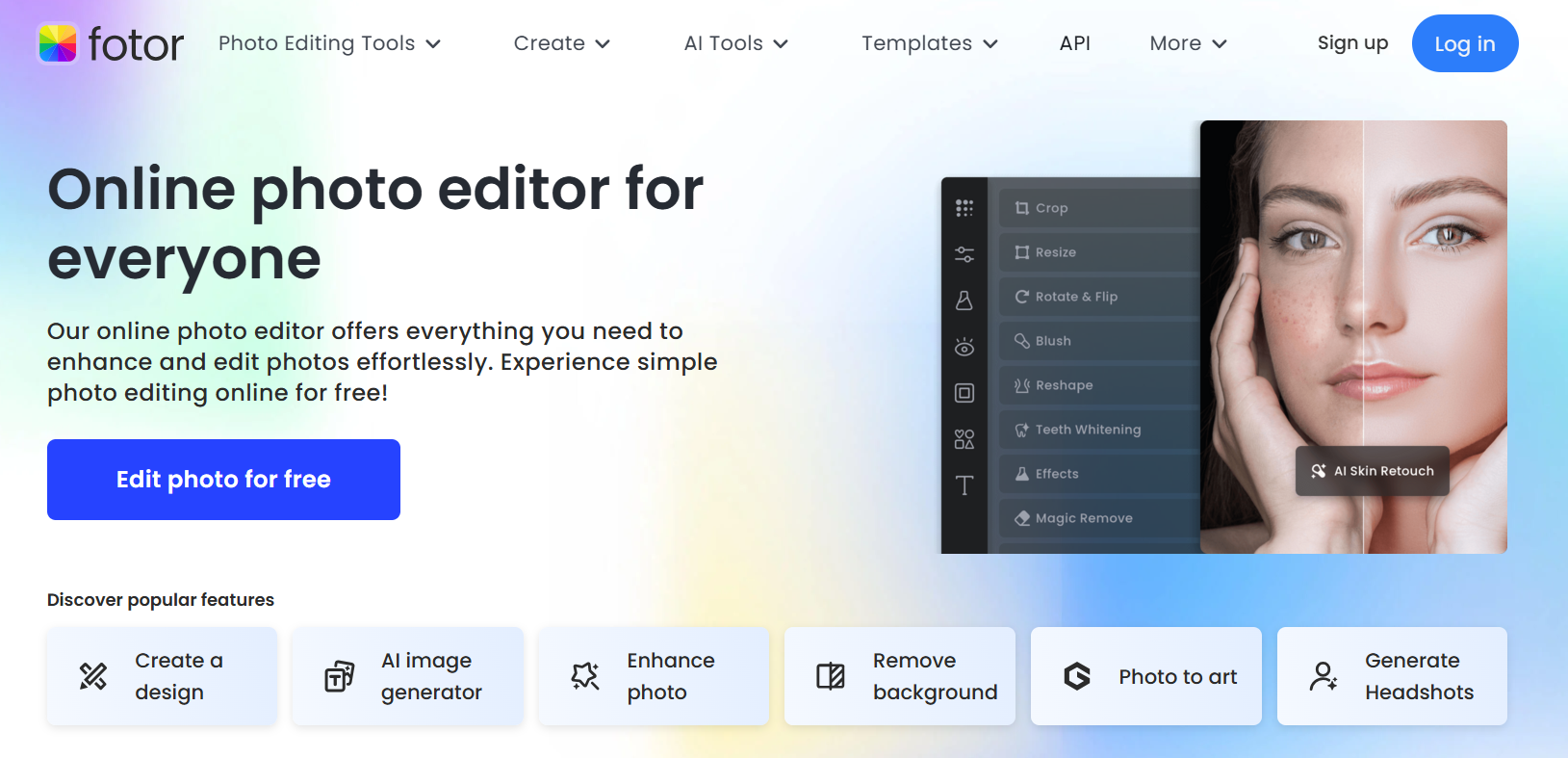The image size is (1568, 758).
Task: Expand the Templates chevron
Action: coord(990,44)
